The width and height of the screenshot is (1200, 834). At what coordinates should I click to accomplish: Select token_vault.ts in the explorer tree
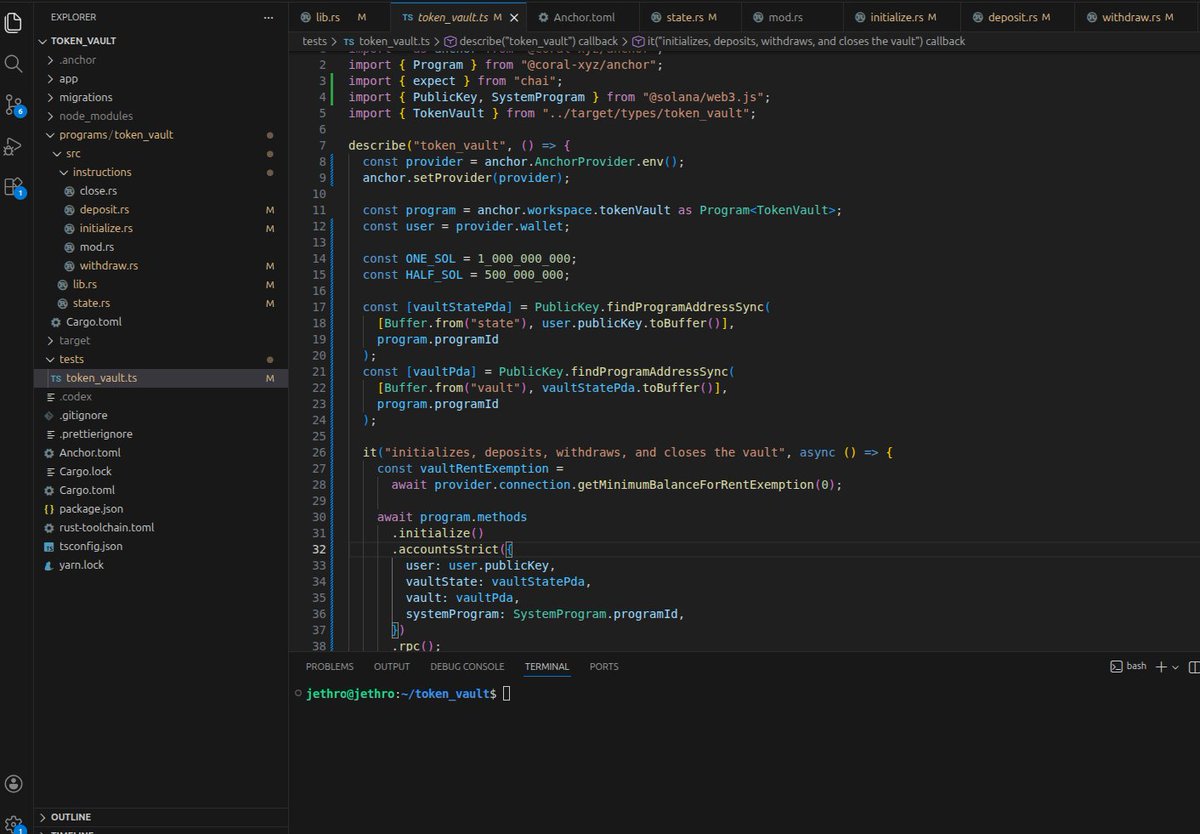click(161, 378)
